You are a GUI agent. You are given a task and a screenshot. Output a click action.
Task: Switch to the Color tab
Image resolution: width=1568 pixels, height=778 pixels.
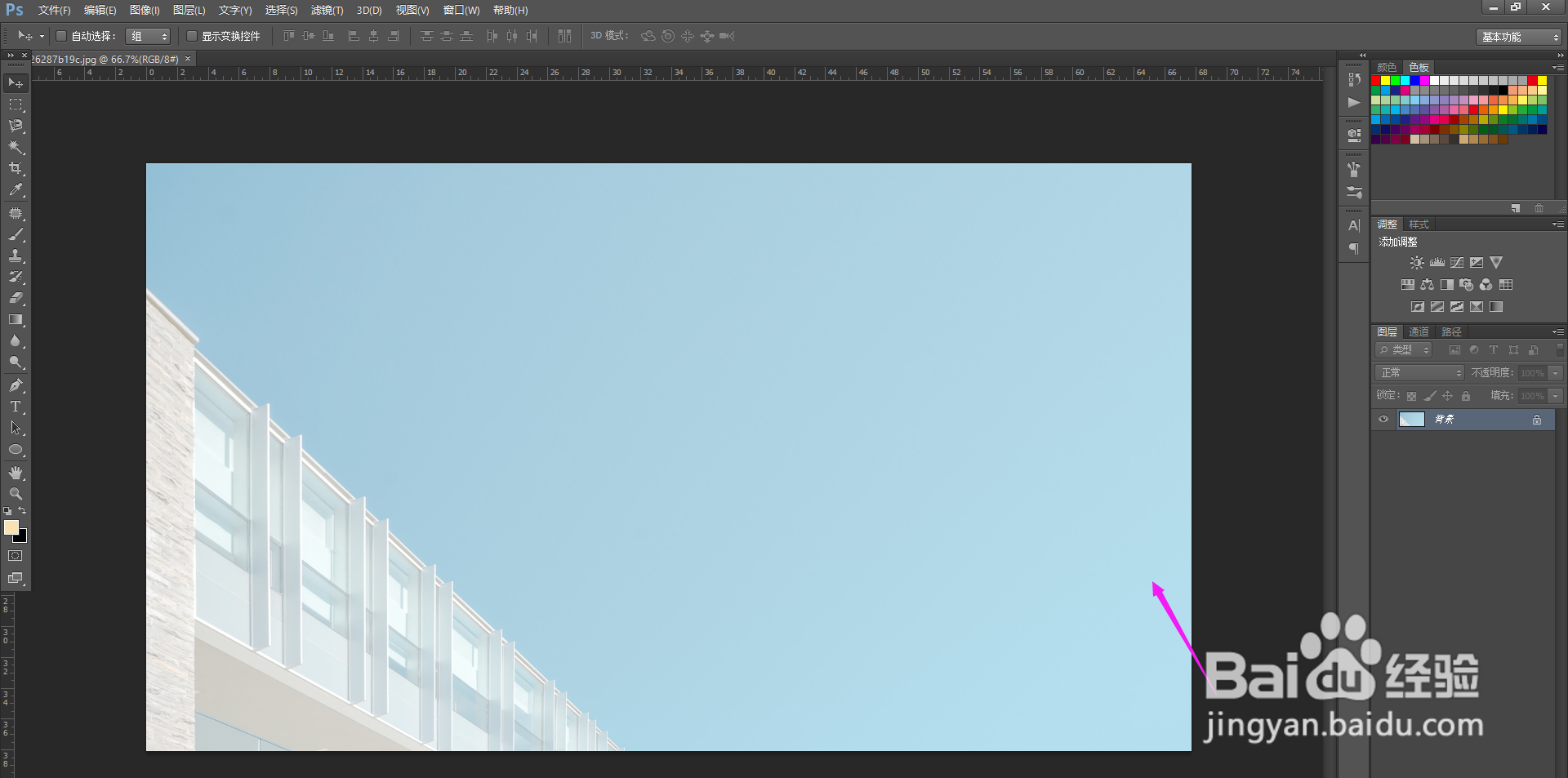[x=1387, y=68]
